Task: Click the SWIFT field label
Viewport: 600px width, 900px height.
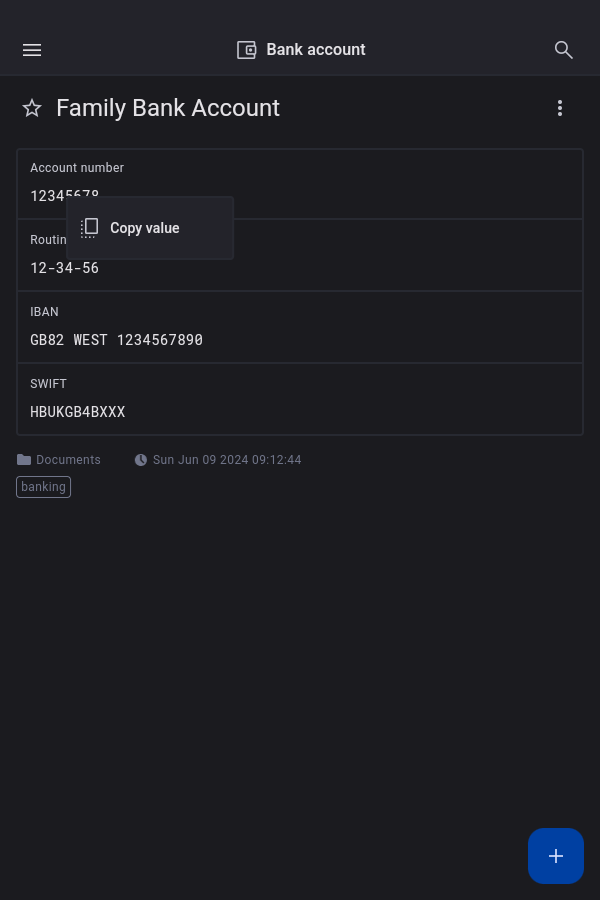Action: pos(48,384)
